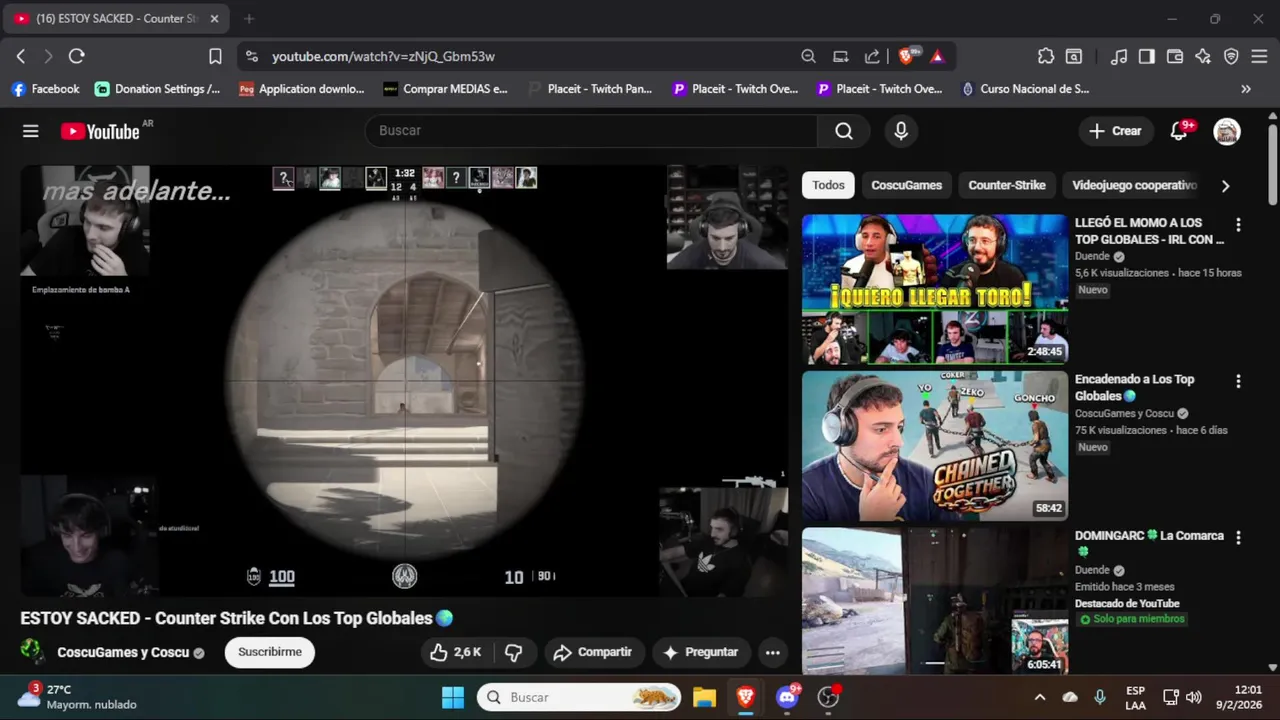Select the Videojuego cooperativo filter chip
Image resolution: width=1280 pixels, height=720 pixels.
(x=1134, y=185)
